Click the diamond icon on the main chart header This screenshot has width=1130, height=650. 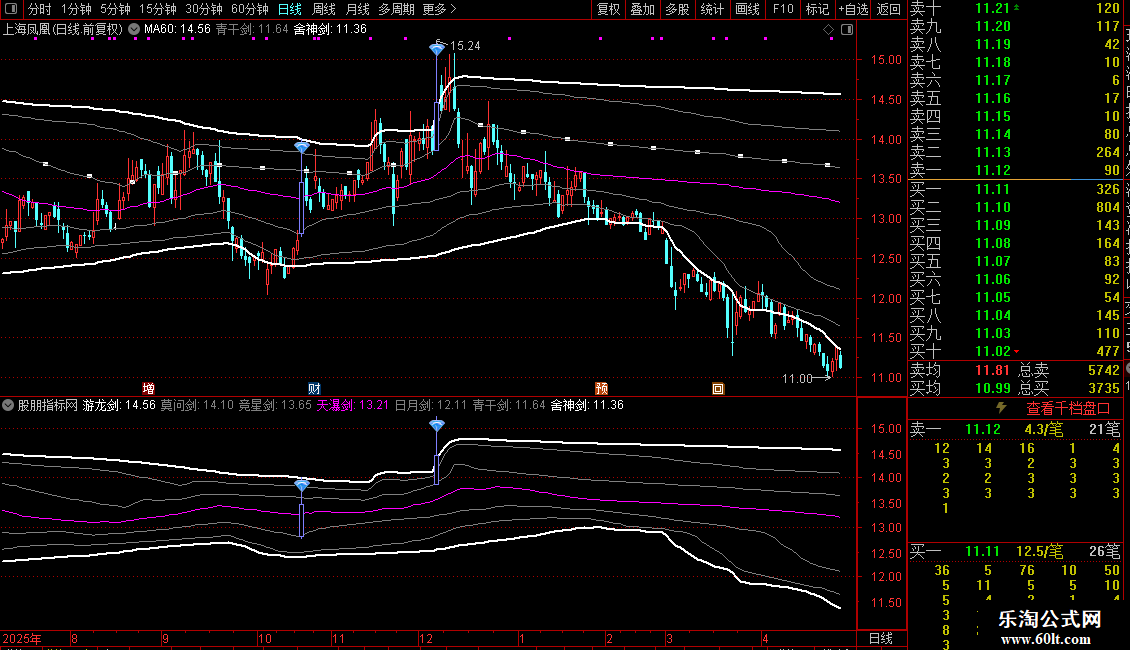point(828,30)
